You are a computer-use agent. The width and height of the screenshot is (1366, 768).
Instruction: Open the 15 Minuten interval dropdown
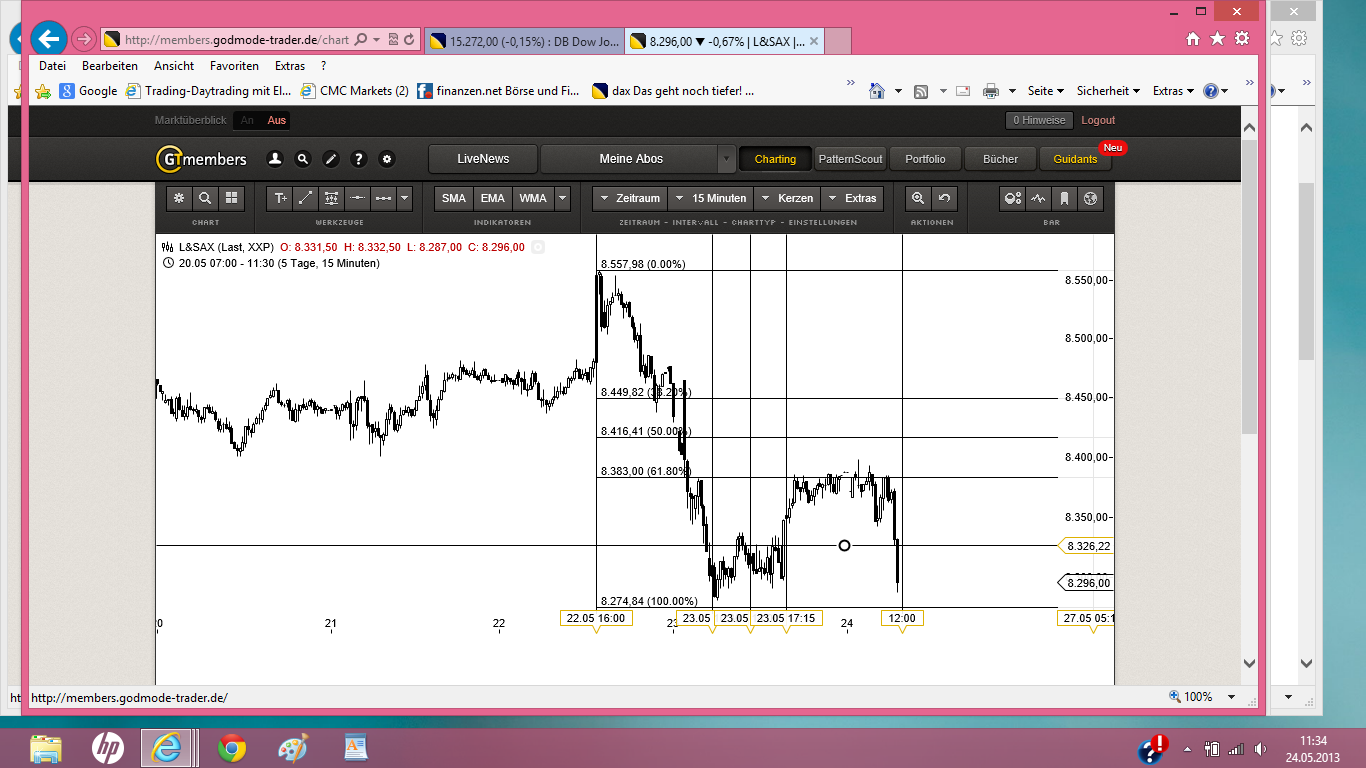tap(711, 198)
